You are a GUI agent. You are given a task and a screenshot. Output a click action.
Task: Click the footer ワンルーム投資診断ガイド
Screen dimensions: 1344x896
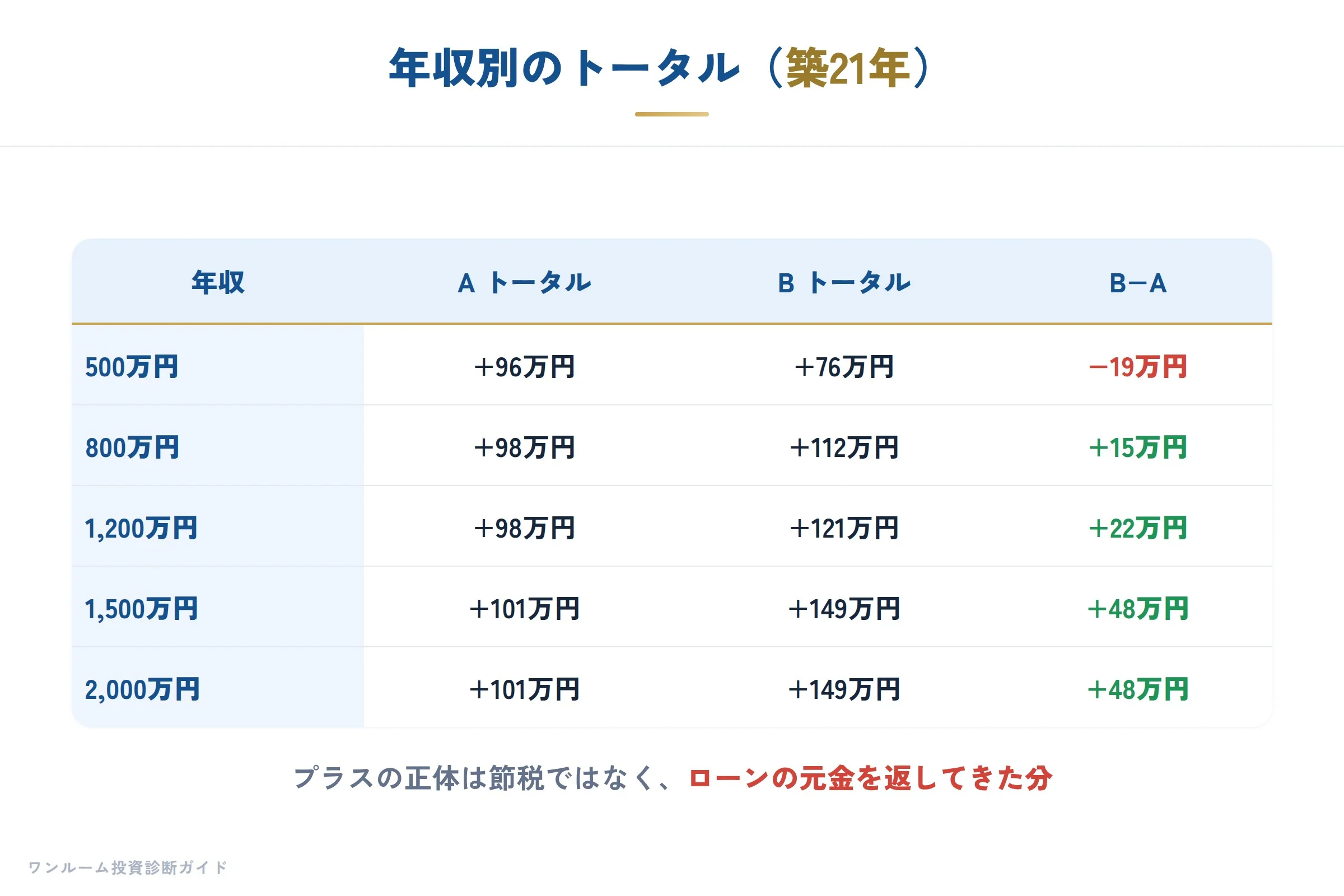tap(128, 867)
